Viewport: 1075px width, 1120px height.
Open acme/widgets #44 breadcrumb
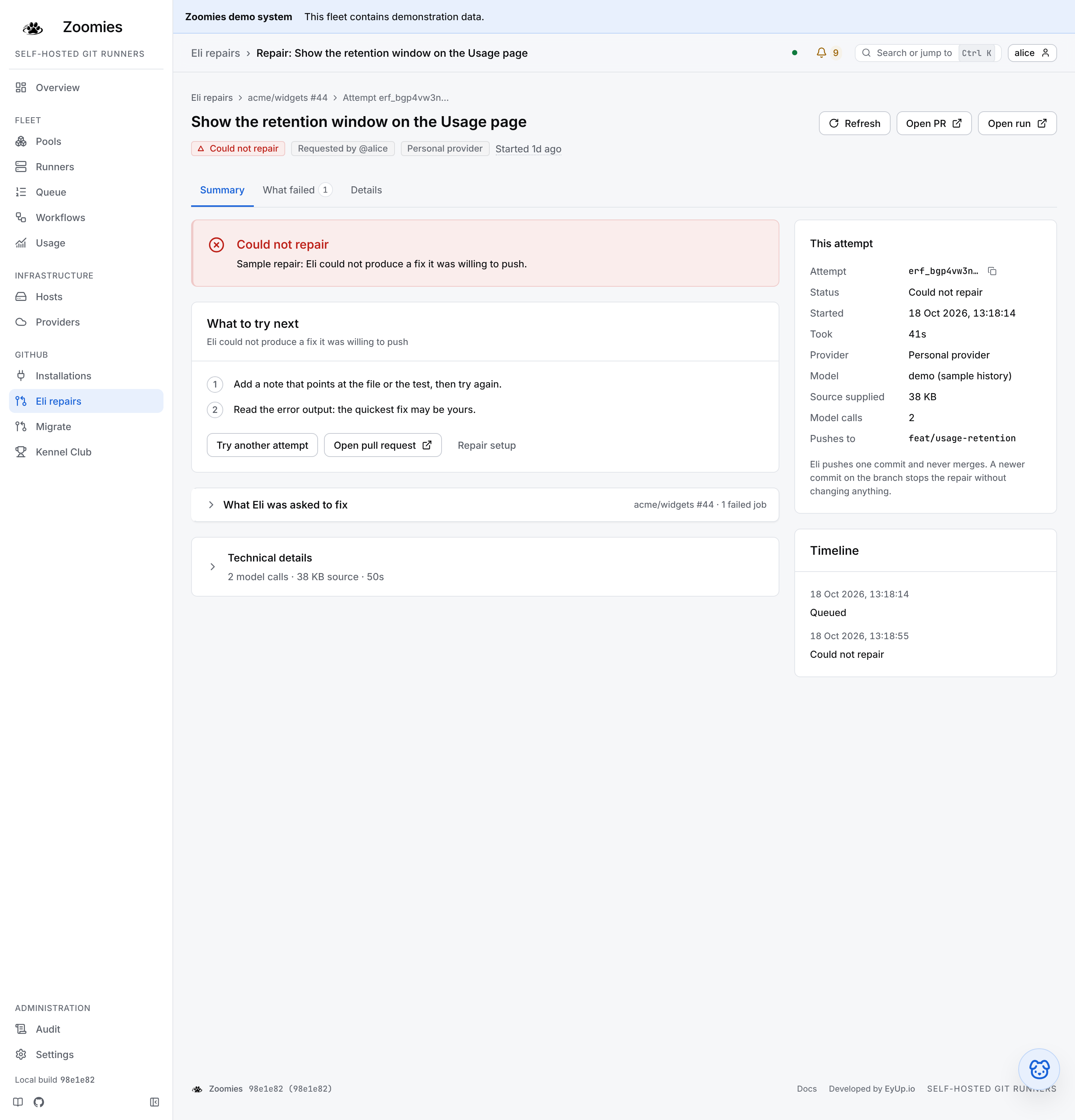tap(287, 98)
